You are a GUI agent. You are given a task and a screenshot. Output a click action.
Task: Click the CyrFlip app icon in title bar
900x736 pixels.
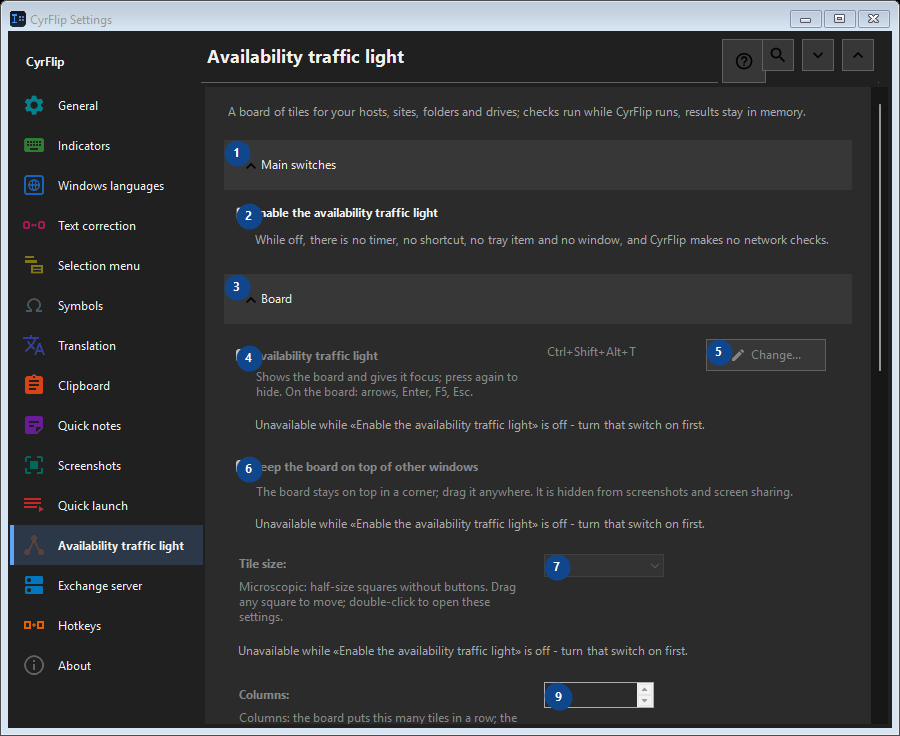(x=18, y=19)
